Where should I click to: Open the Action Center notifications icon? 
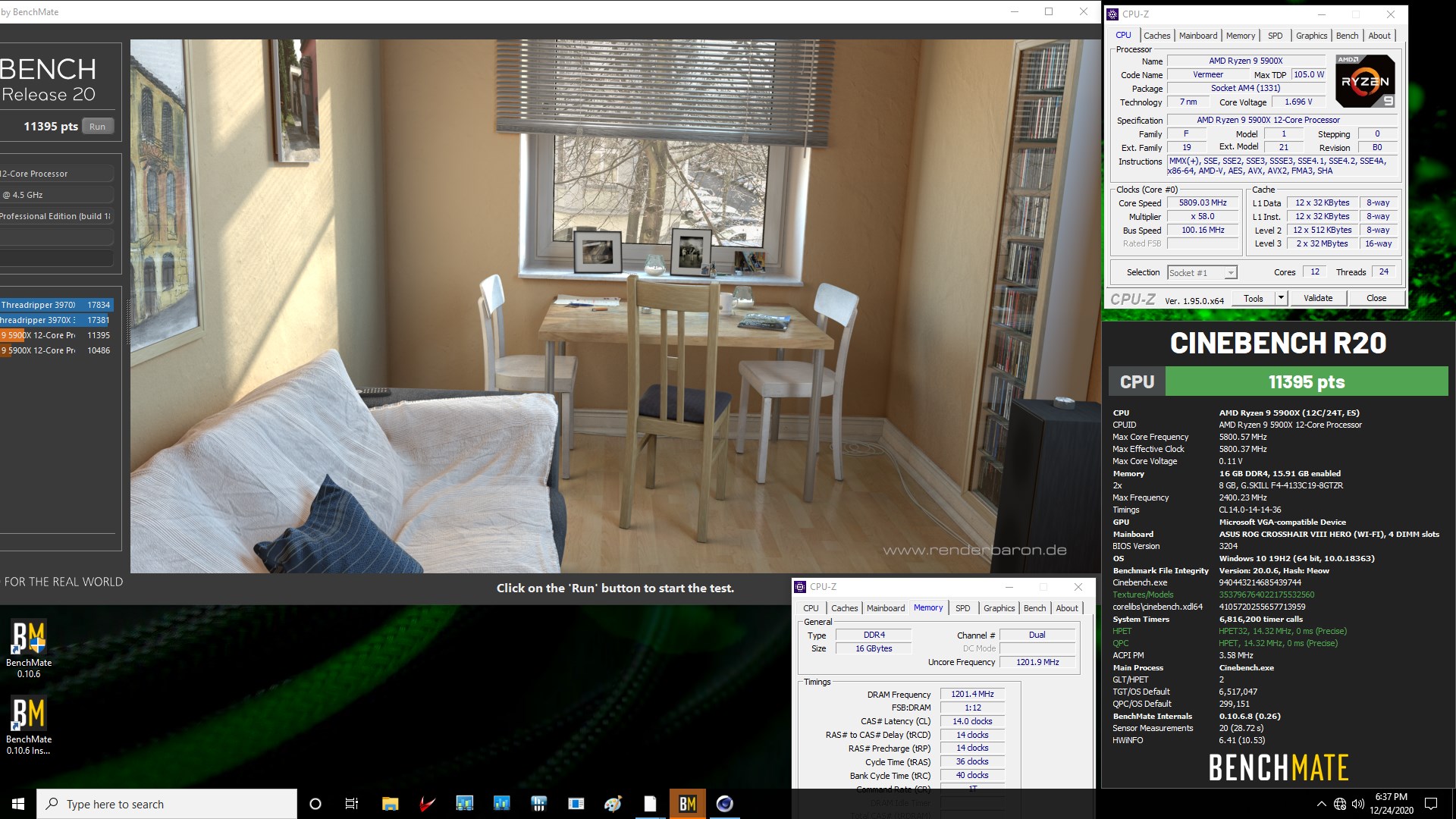(x=1431, y=804)
